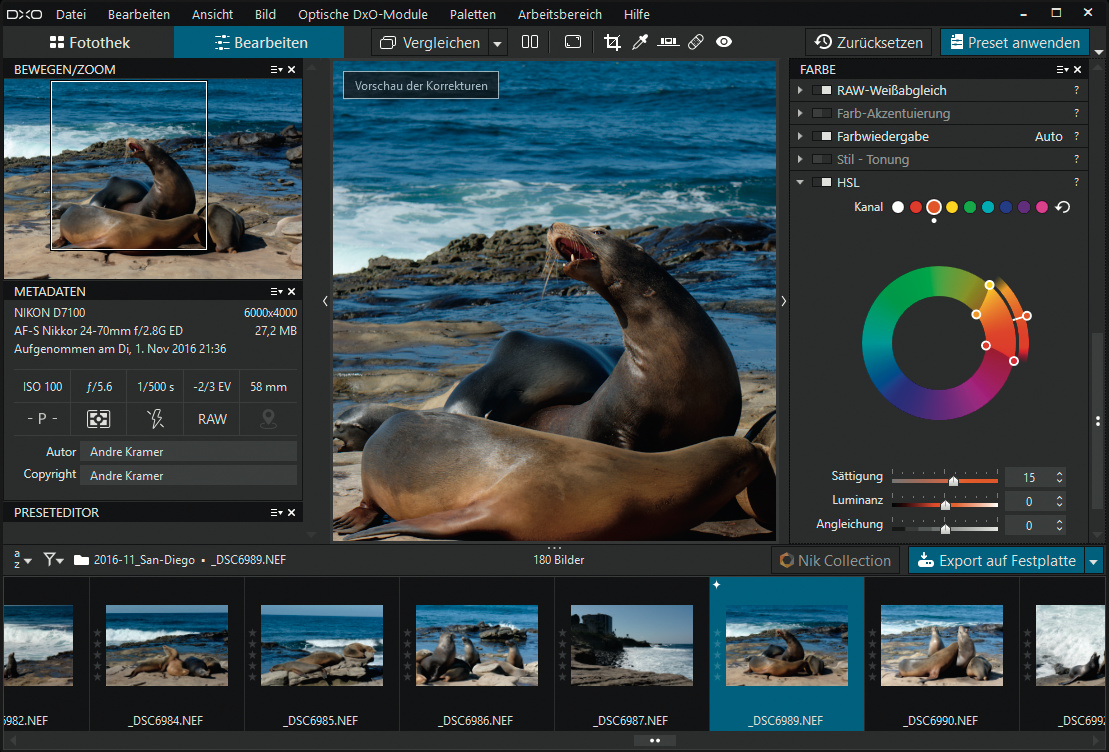Viewport: 1109px width, 752px height.
Task: Switch to side-by-side split view
Action: coord(530,42)
